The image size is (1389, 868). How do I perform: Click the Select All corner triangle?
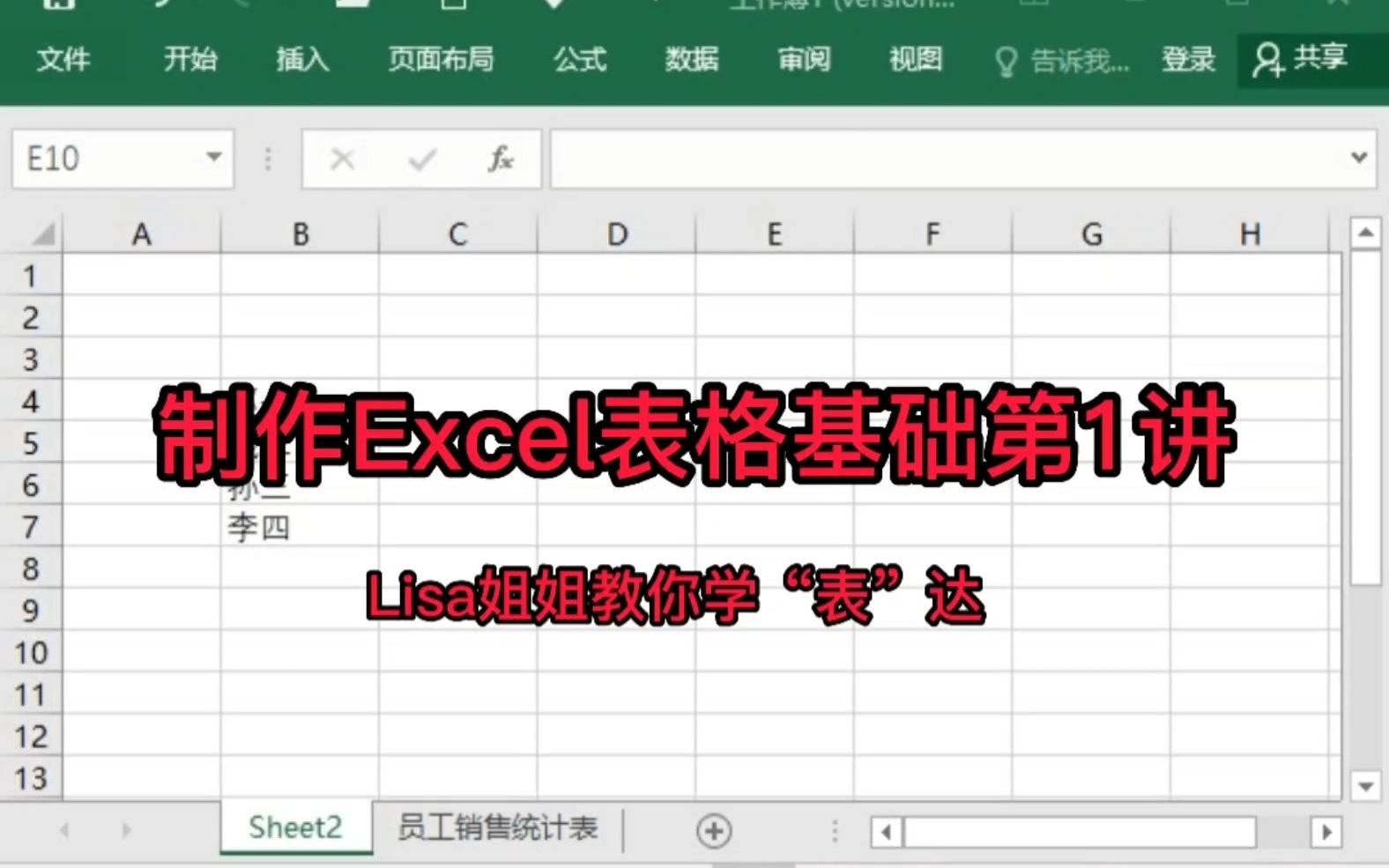pyautogui.click(x=42, y=234)
